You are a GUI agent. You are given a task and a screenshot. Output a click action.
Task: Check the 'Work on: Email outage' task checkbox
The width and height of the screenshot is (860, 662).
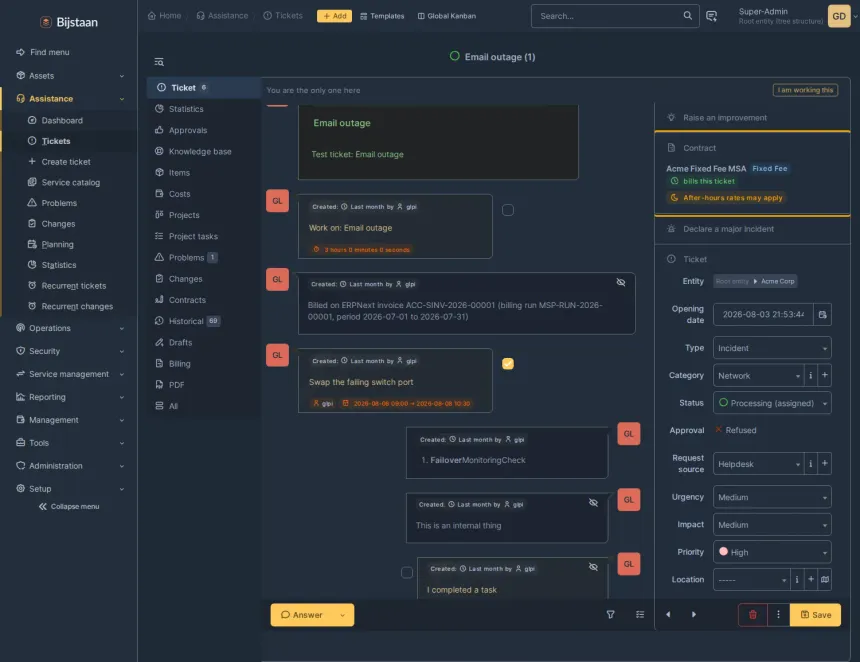click(508, 210)
